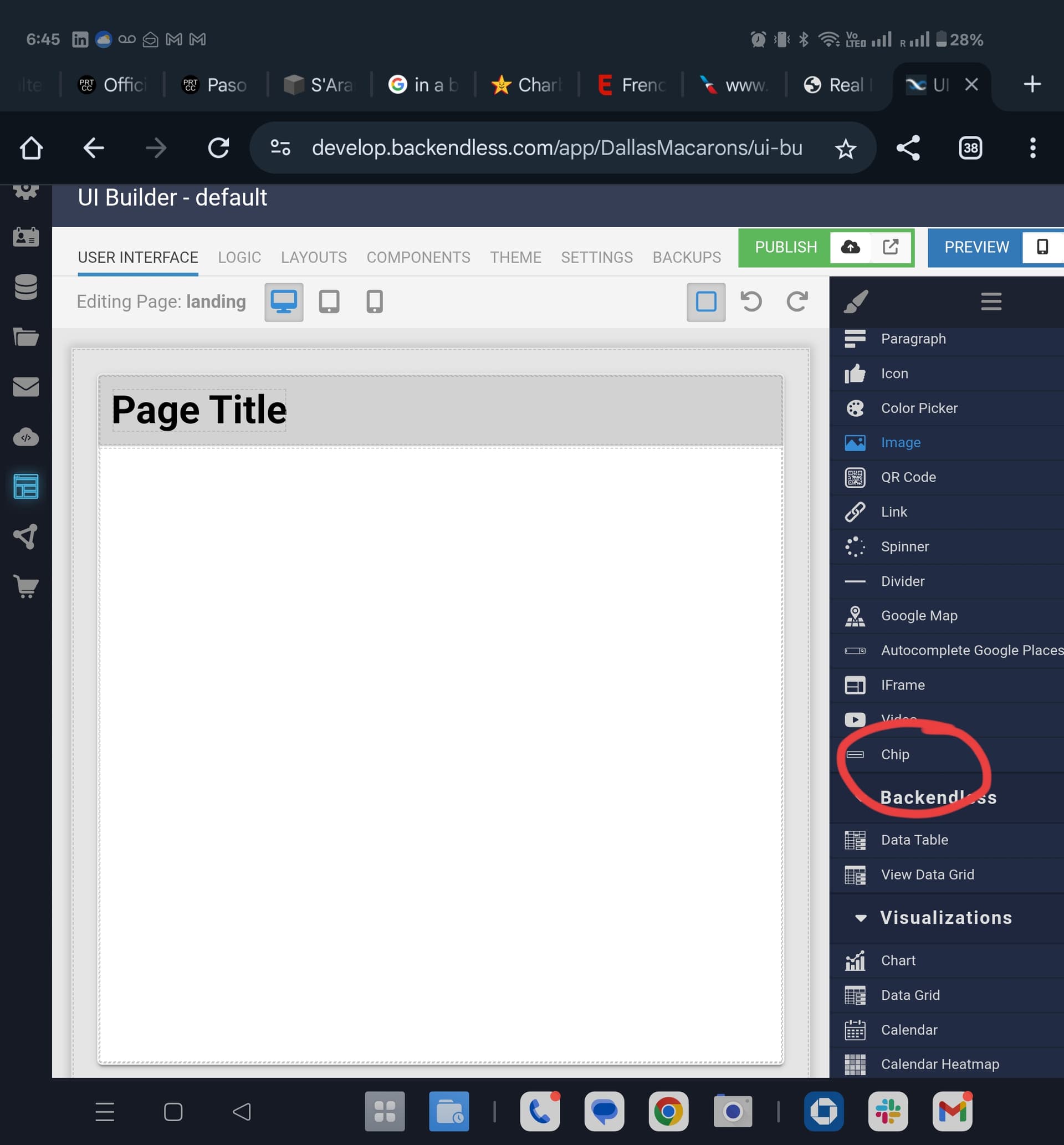
Task: Share the page from browser toolbar
Action: (908, 148)
